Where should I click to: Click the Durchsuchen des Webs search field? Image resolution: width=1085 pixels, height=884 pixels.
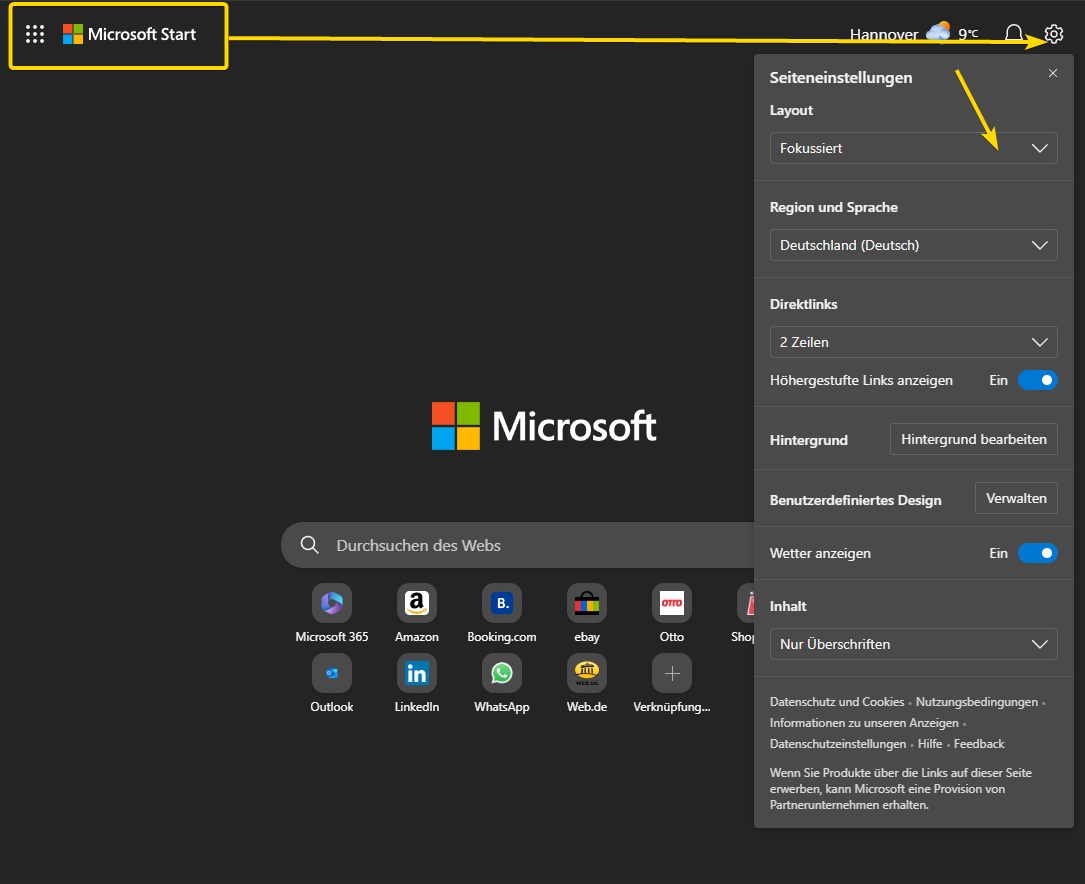(518, 545)
